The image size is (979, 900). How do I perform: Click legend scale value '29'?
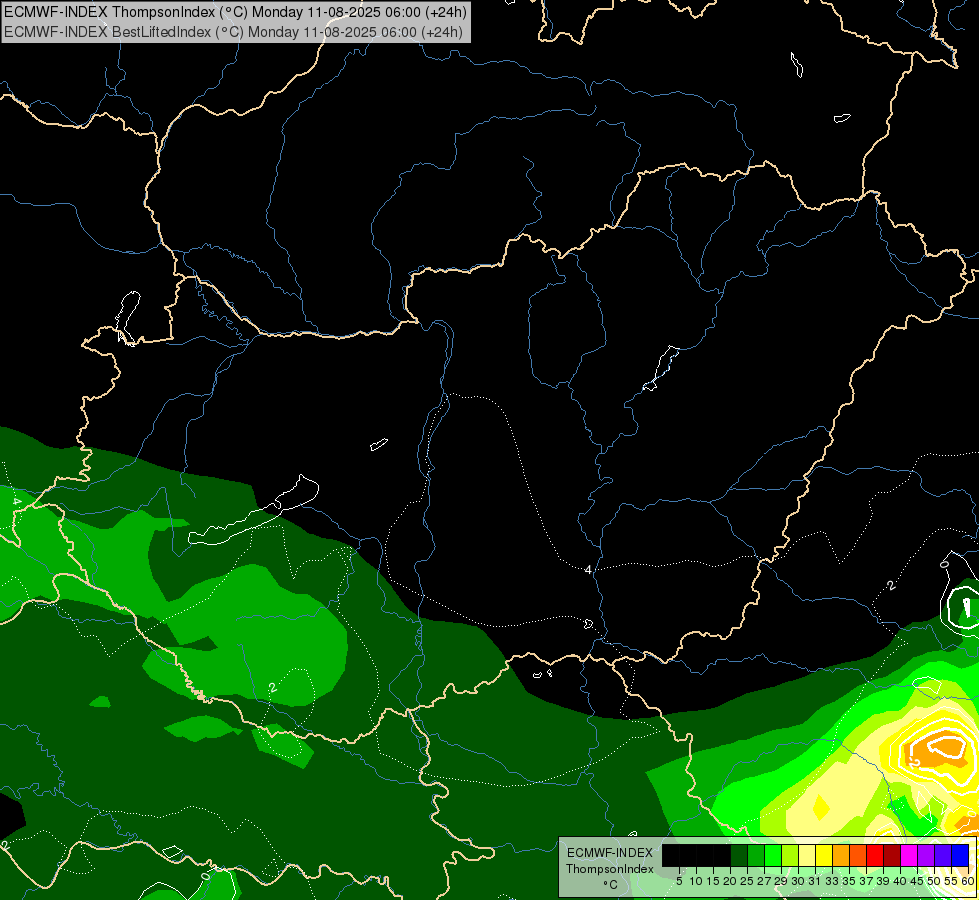(781, 881)
